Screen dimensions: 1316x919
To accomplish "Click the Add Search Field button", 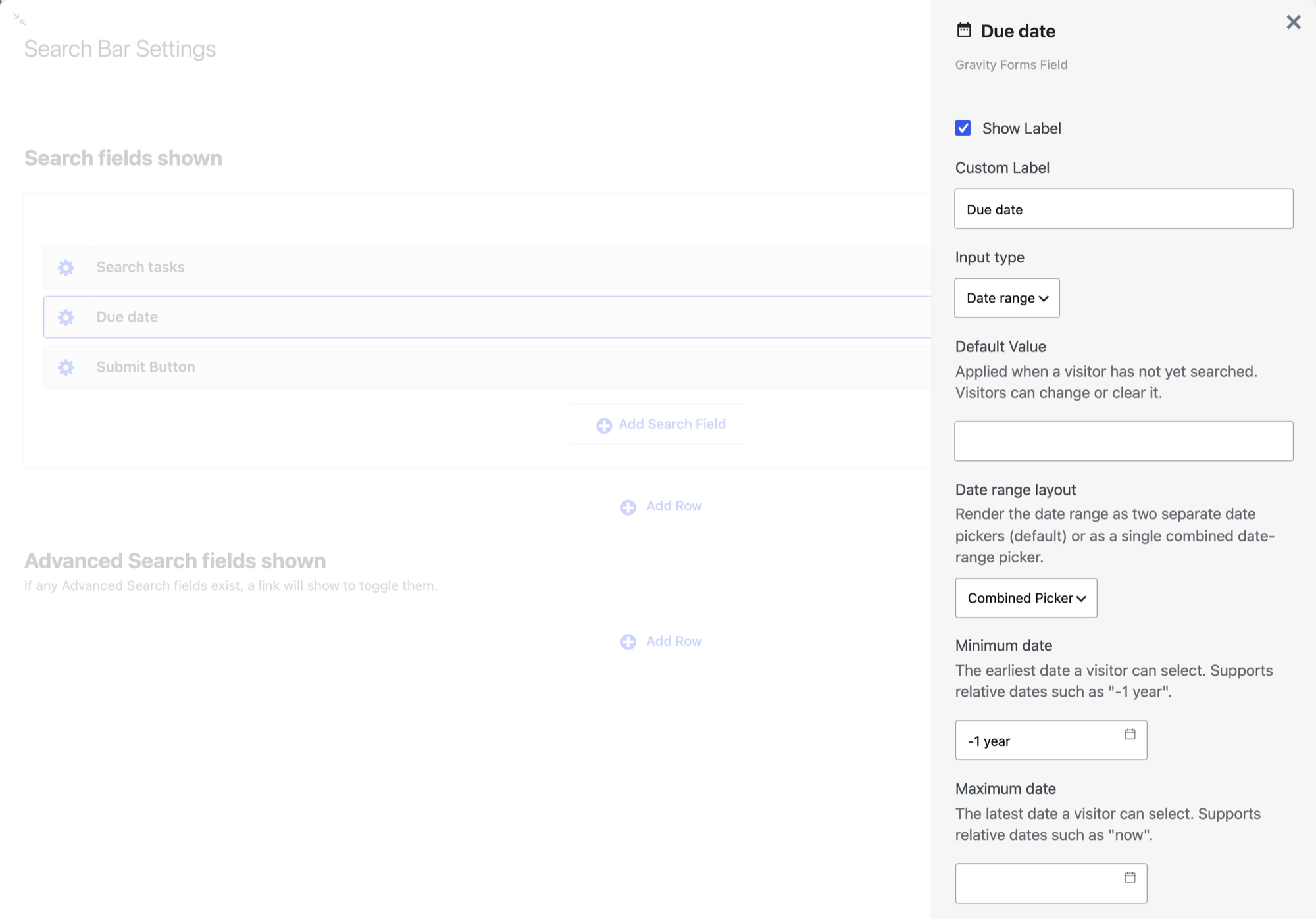I will coord(658,424).
